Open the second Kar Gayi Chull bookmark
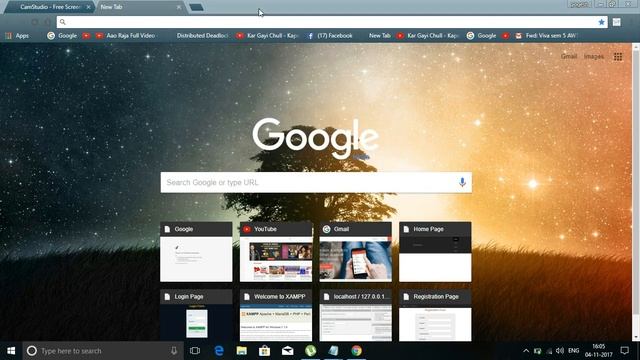The height and width of the screenshot is (360, 640). [x=428, y=36]
